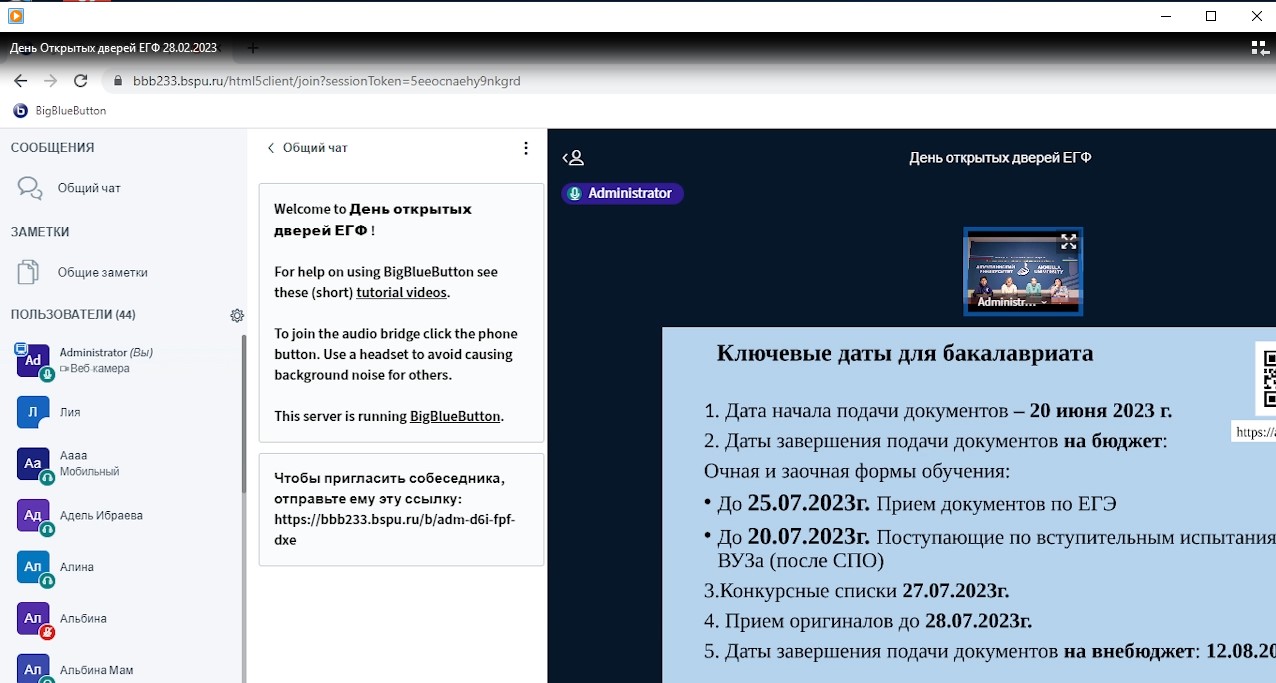Viewport: 1276px width, 683px height.
Task: Click the BigBlueButton link in welcome message
Action: pos(454,416)
